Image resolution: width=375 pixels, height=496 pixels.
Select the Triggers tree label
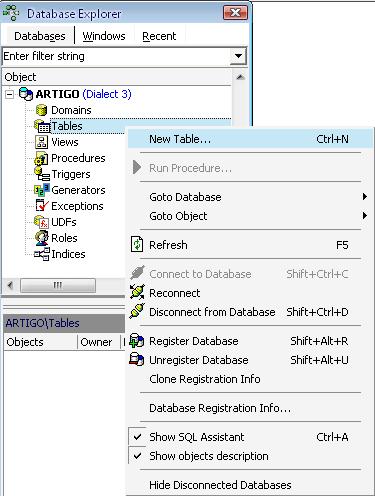tap(71, 174)
